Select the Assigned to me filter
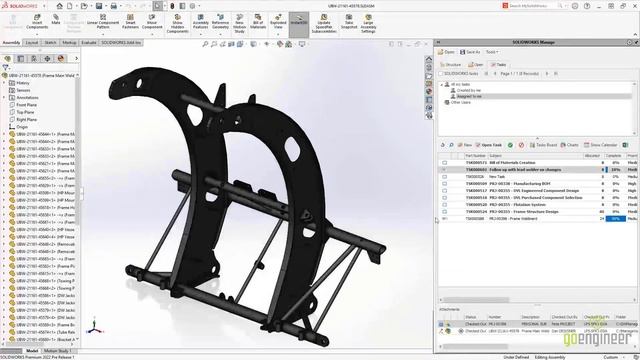This screenshot has width=640, height=360. tap(469, 96)
